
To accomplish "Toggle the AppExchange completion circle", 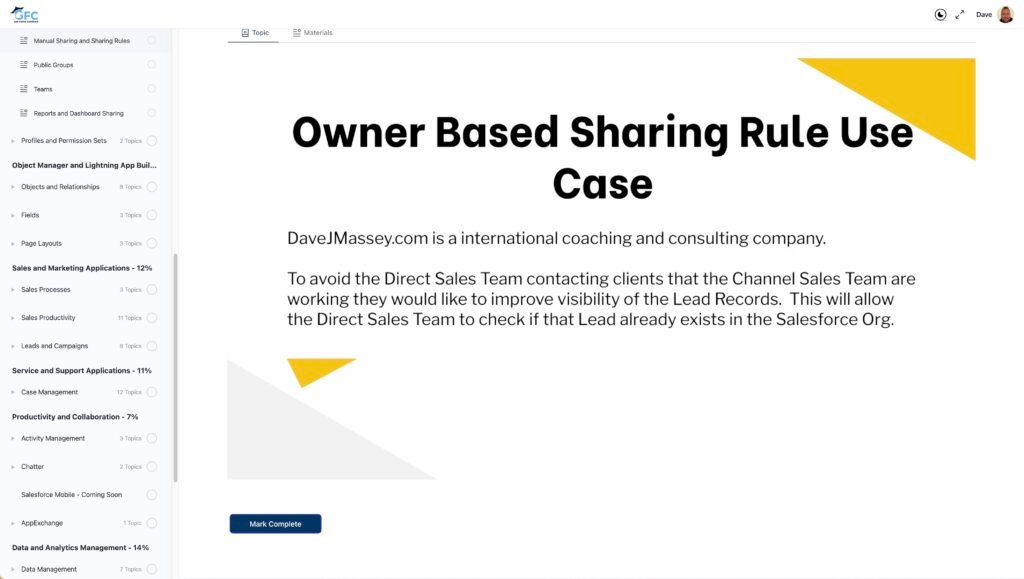I will click(152, 523).
